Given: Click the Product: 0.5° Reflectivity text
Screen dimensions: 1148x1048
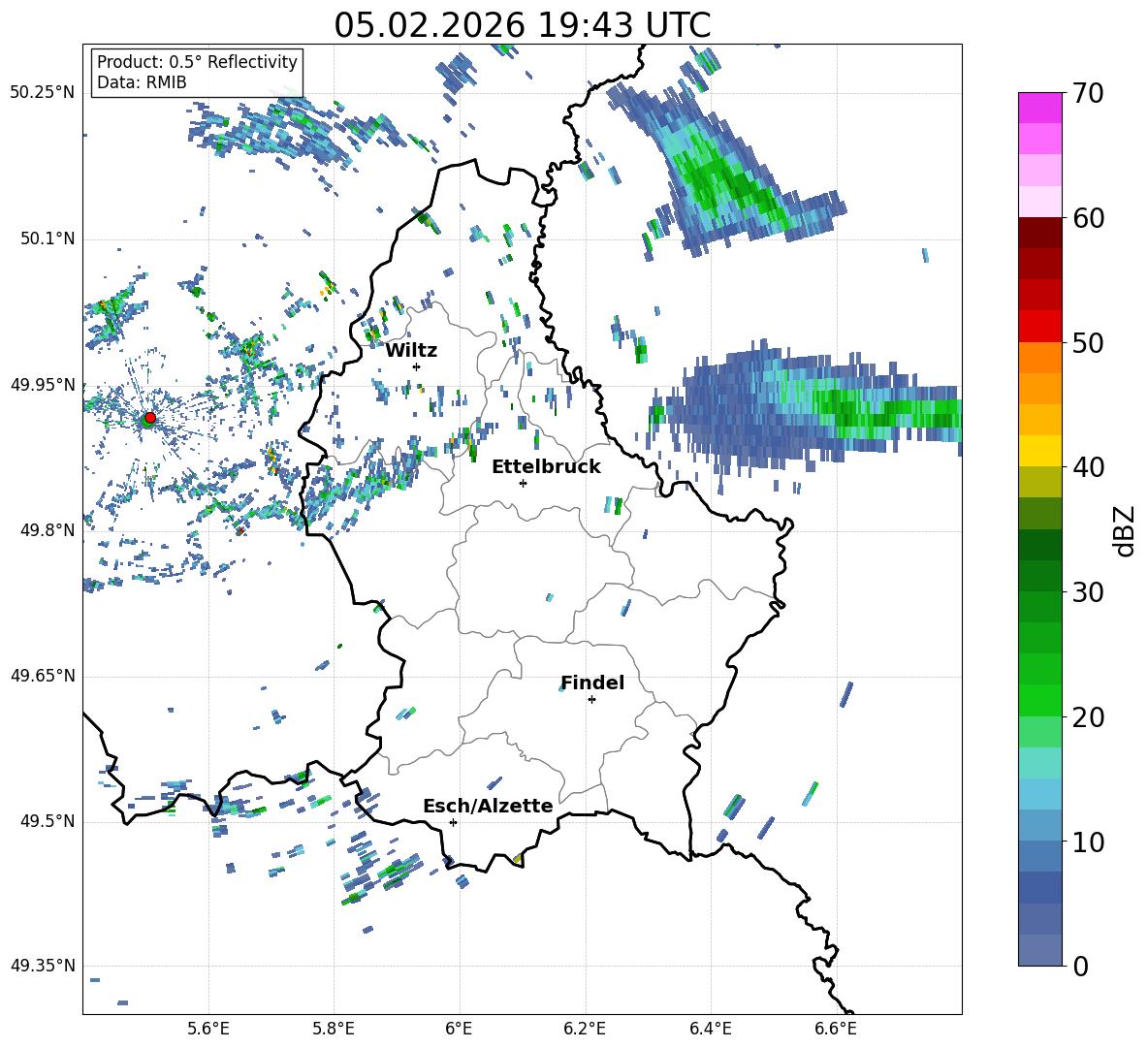Looking at the screenshot, I should pyautogui.click(x=197, y=61).
